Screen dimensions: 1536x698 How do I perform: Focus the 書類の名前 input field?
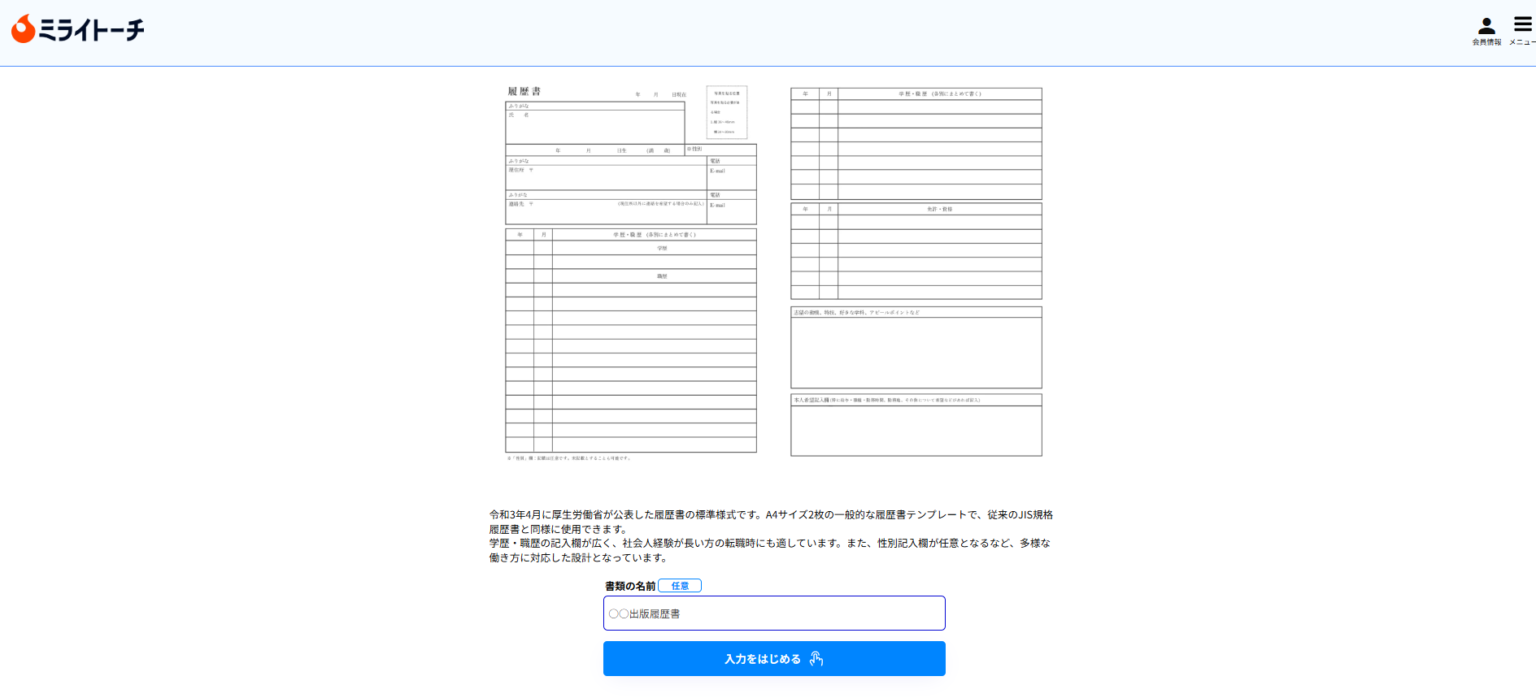coord(774,614)
